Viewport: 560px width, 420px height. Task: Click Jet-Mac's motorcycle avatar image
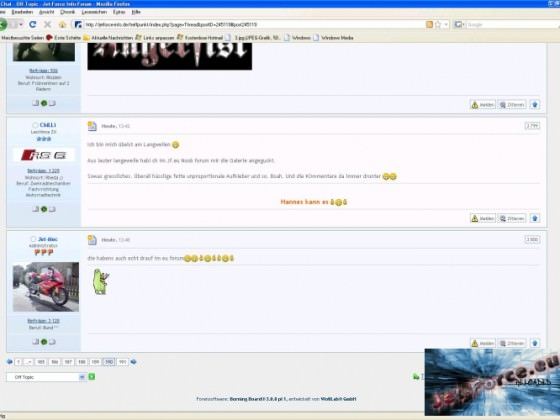[x=46, y=287]
